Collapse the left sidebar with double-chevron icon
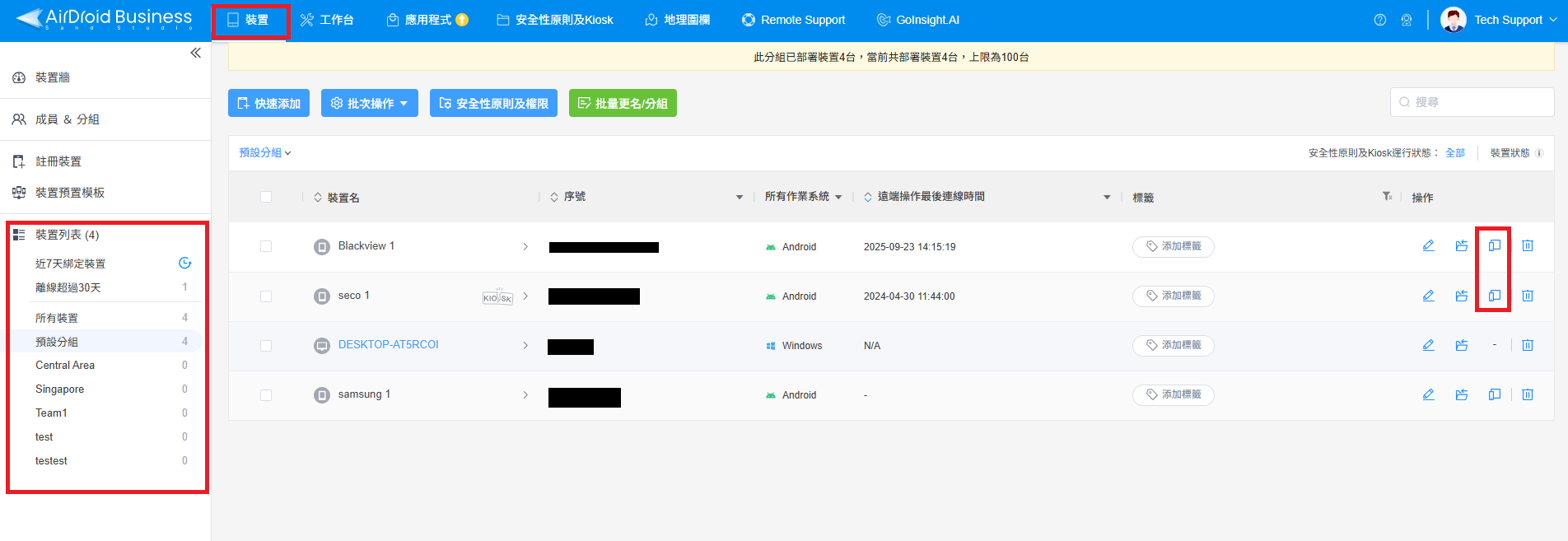 click(x=195, y=53)
